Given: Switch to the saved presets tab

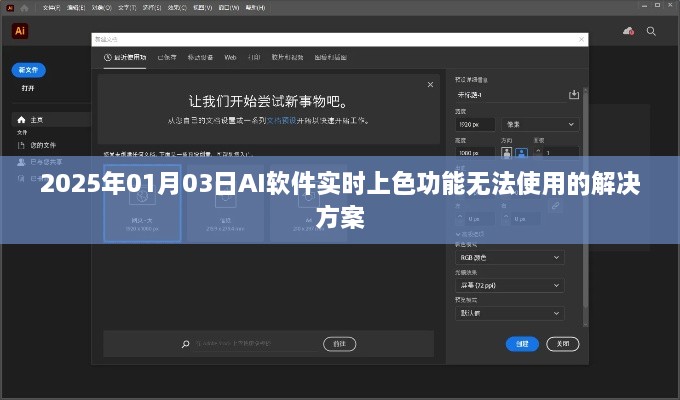Looking at the screenshot, I should point(167,57).
